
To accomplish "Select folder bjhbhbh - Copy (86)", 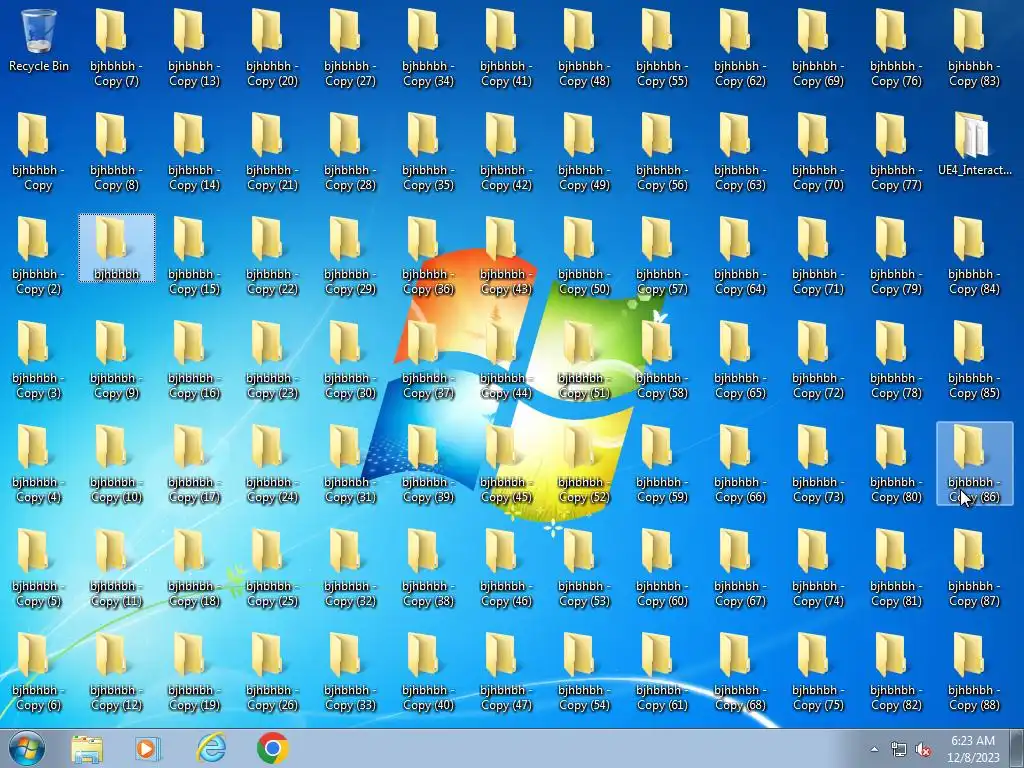I will [974, 464].
